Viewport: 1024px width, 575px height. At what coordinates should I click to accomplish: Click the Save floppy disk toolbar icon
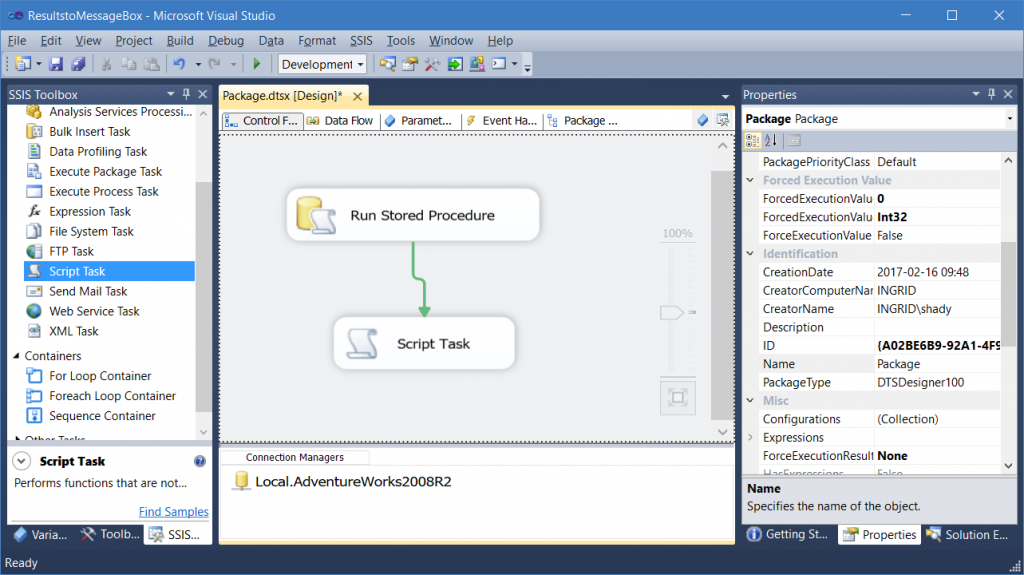(x=56, y=64)
